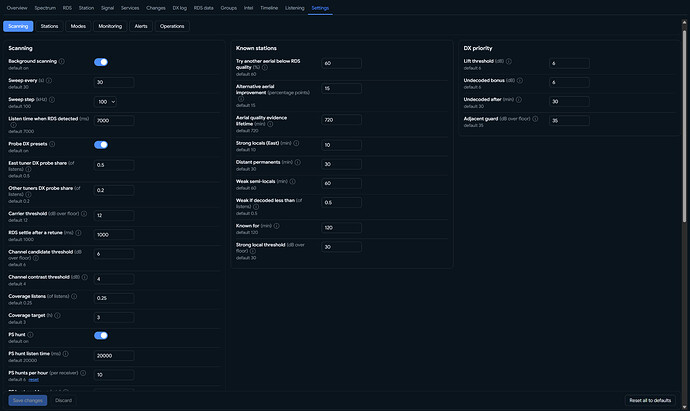Open Operations sub-tab
Viewport: 690px width, 411px height.
[172, 26]
